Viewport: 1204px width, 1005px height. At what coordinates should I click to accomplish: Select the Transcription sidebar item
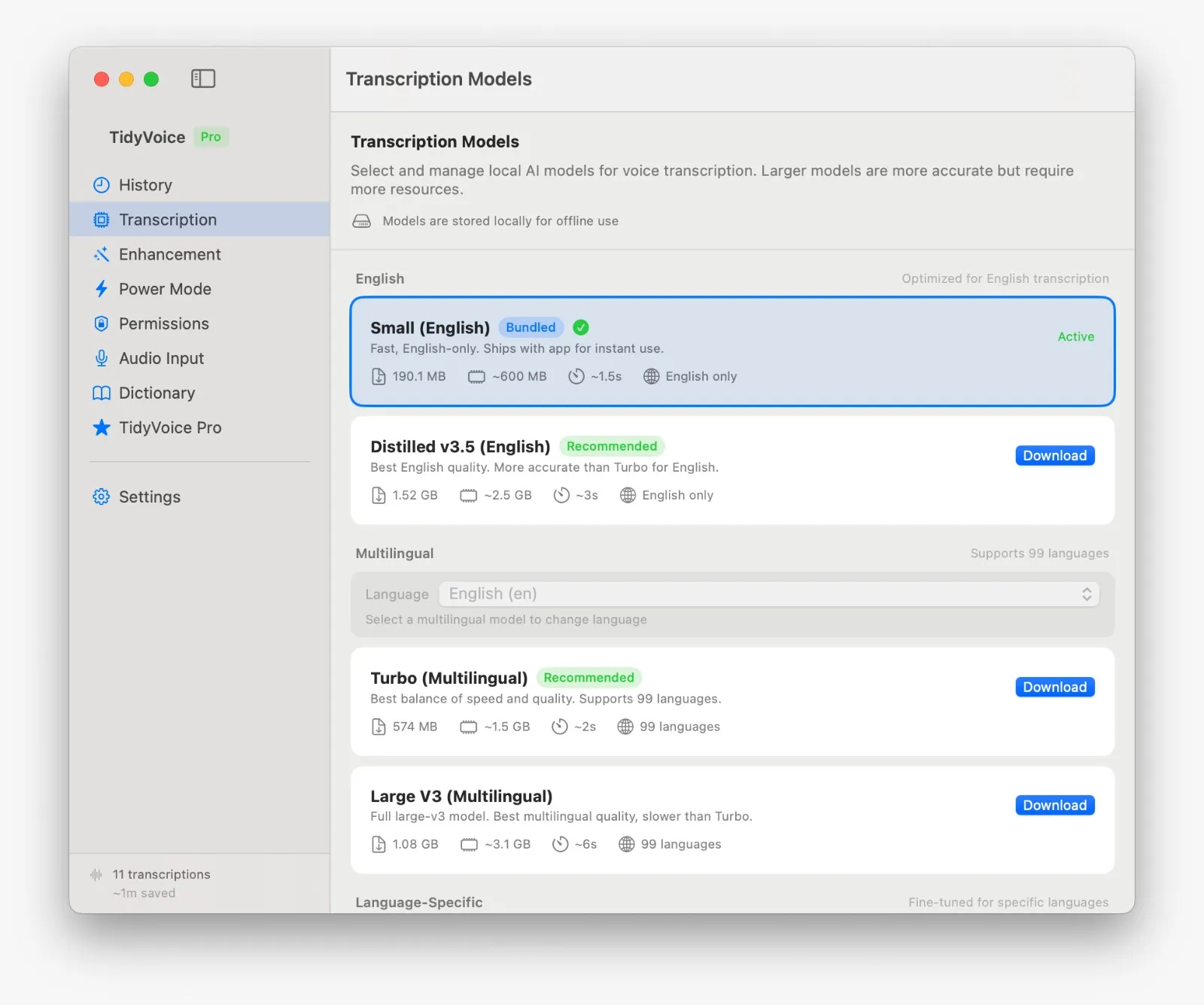199,220
